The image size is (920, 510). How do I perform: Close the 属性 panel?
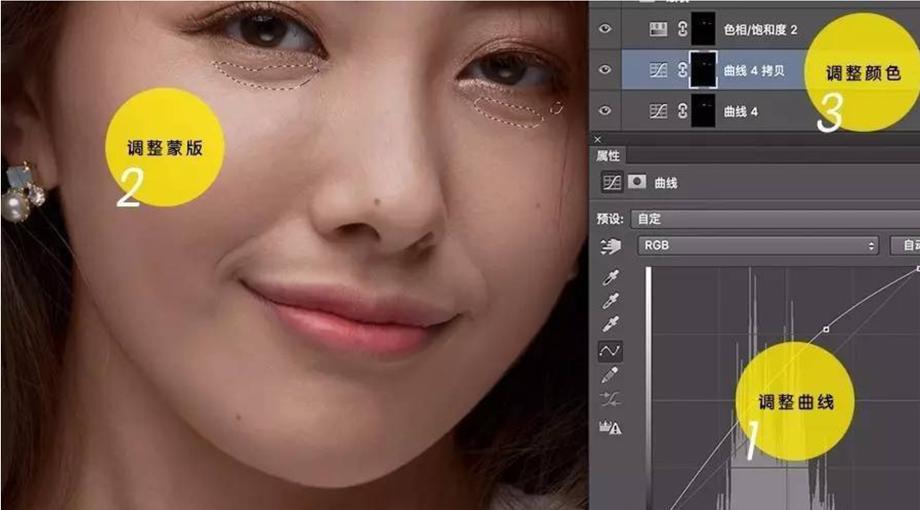tap(597, 139)
